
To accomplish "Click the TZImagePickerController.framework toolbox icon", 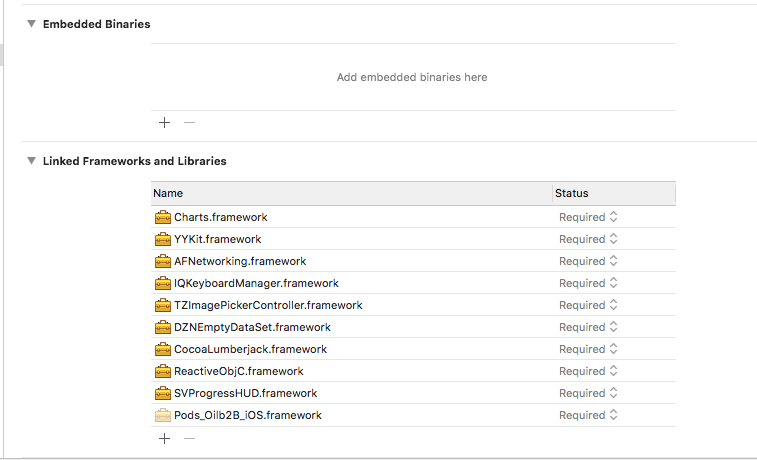I will click(x=163, y=305).
